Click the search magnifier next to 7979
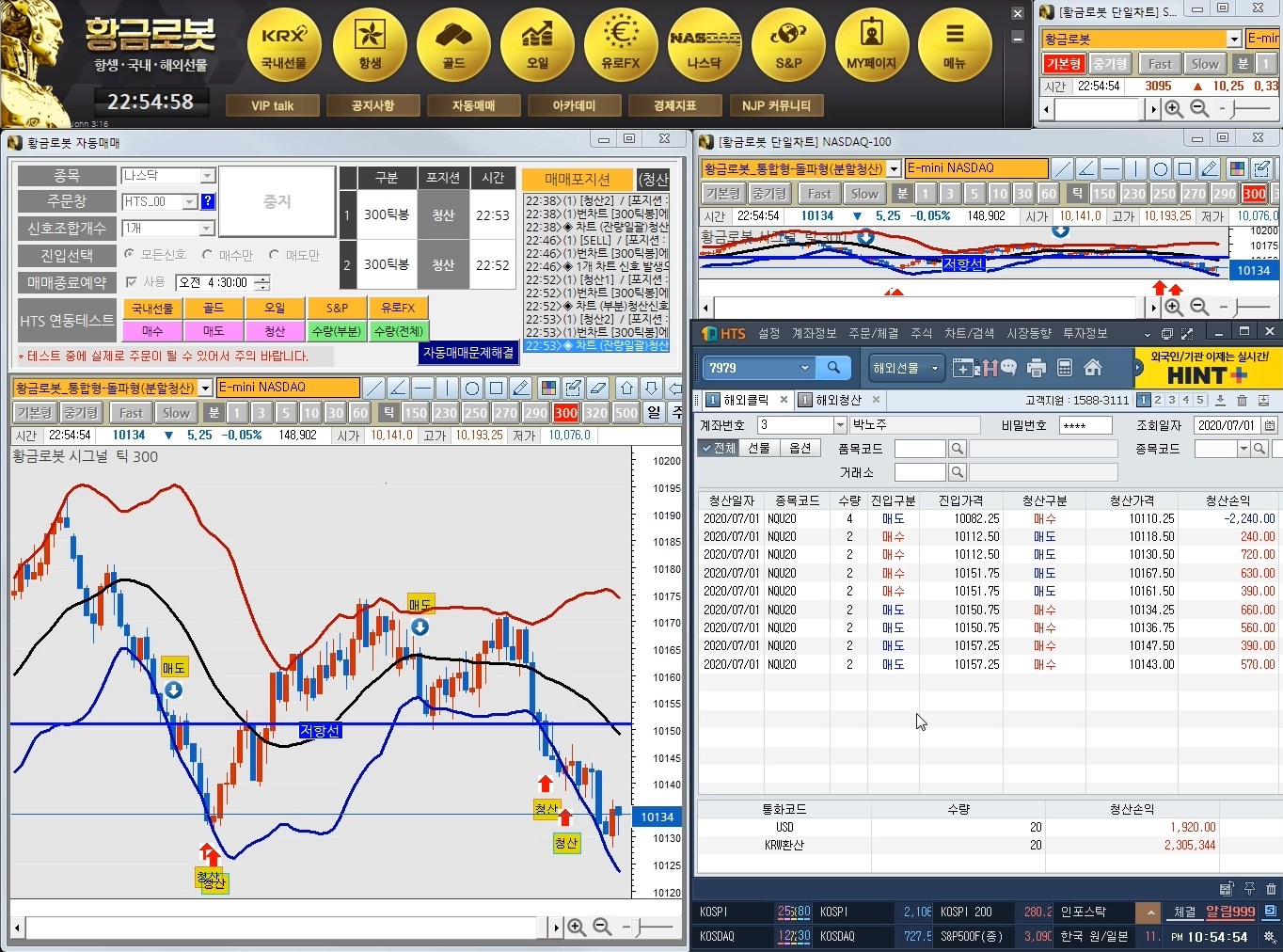The height and width of the screenshot is (952, 1283). pos(833,368)
